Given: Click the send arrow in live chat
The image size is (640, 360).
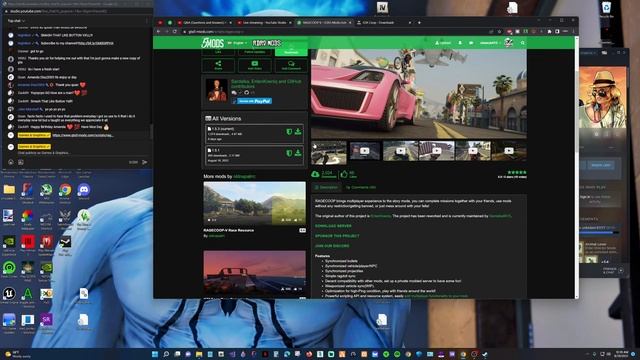Looking at the screenshot, I should coord(144,162).
